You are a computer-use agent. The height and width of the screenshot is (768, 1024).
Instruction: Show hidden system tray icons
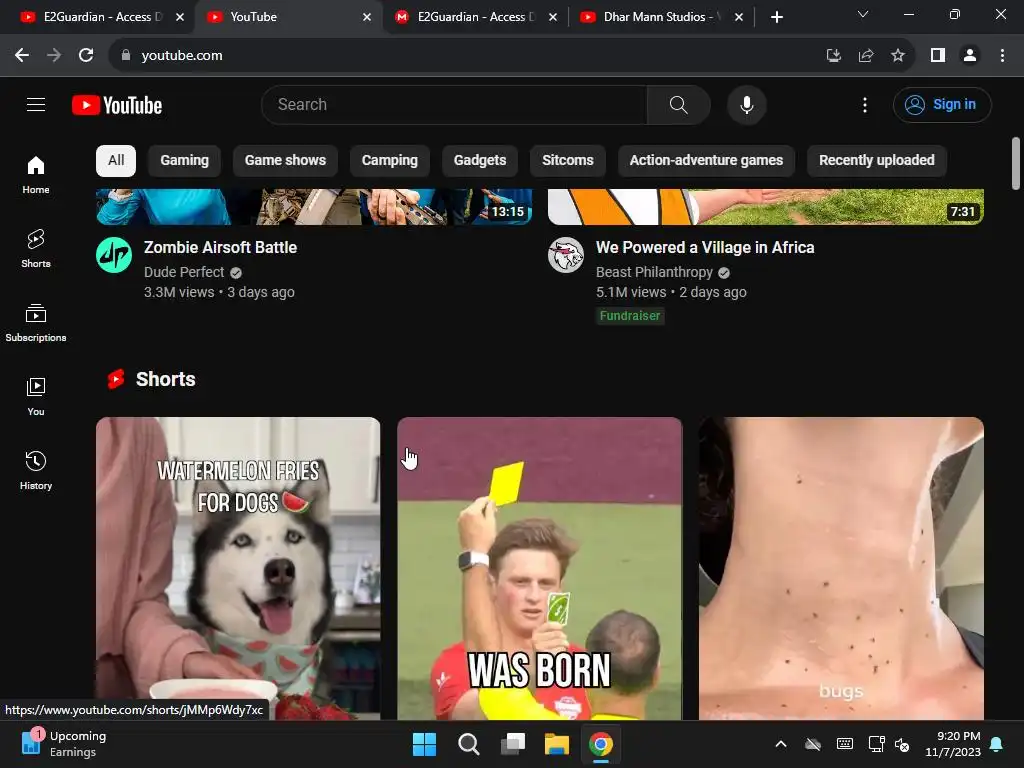click(x=780, y=744)
